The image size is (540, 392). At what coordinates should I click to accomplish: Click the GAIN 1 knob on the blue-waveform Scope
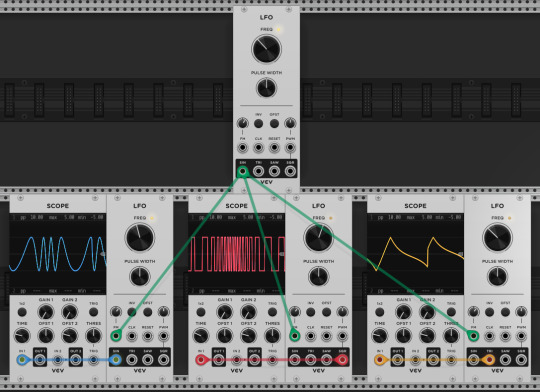coord(46,312)
